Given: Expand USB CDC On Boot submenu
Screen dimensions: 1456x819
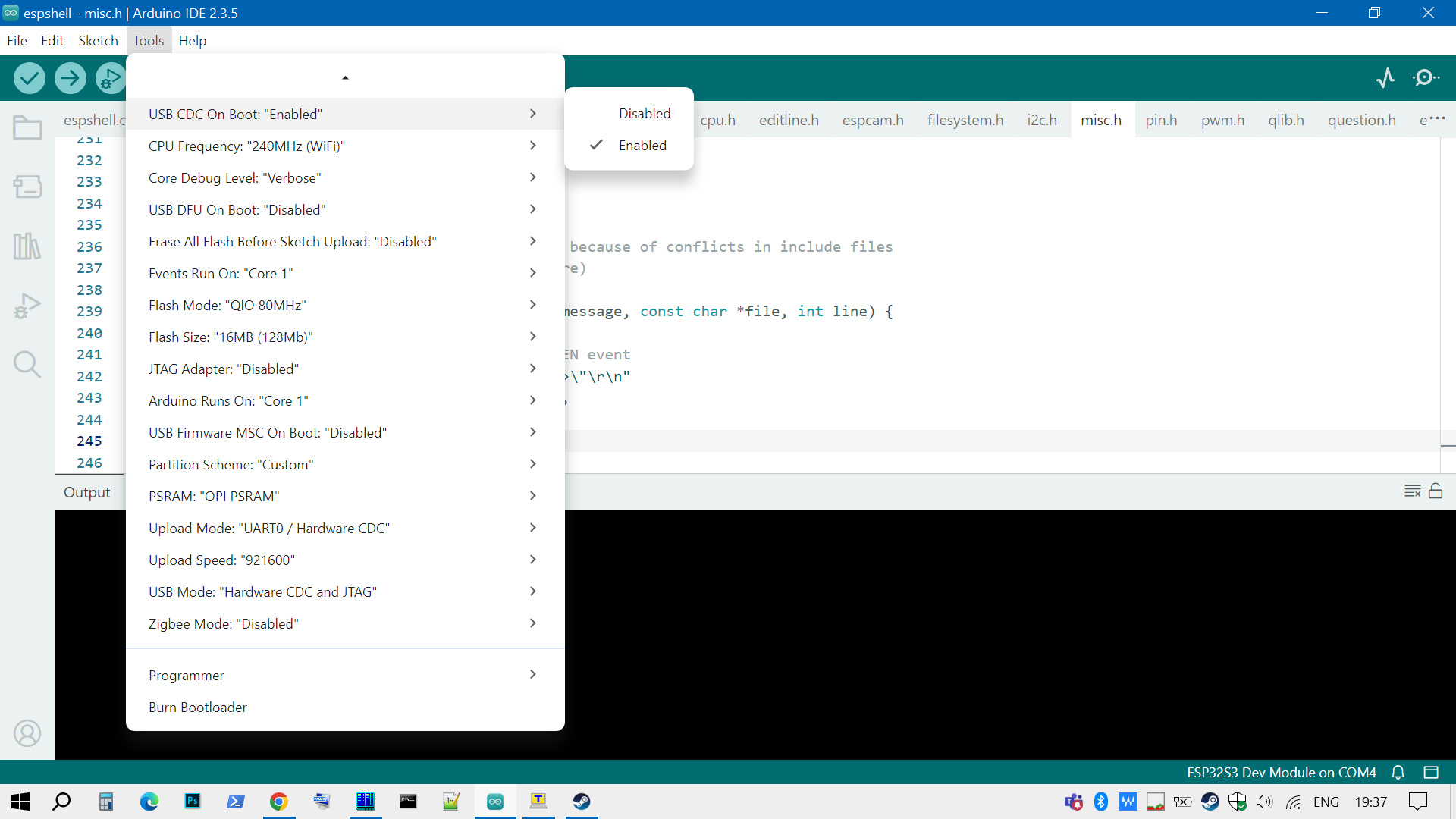Looking at the screenshot, I should pos(345,114).
